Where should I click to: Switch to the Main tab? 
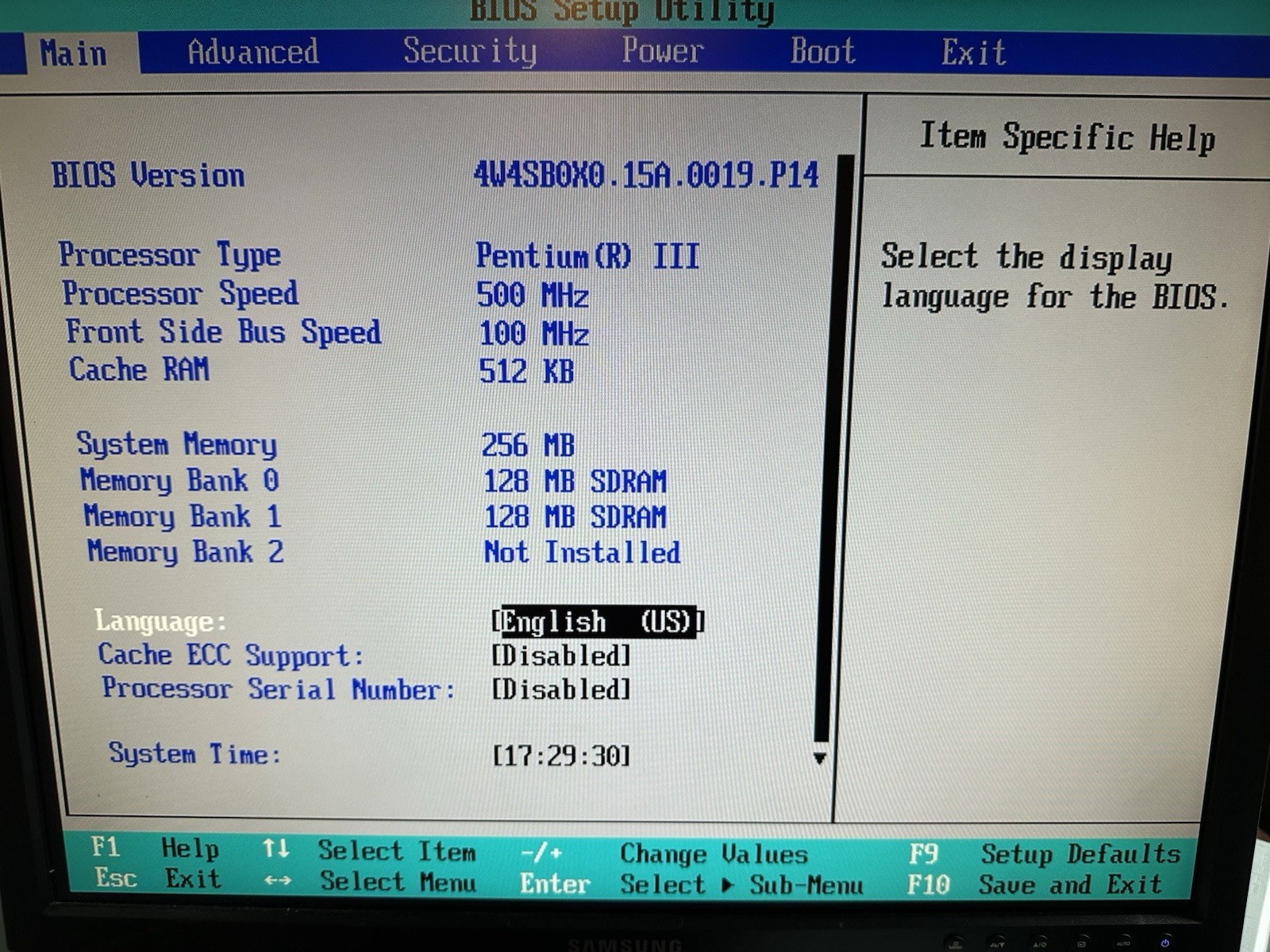[74, 53]
